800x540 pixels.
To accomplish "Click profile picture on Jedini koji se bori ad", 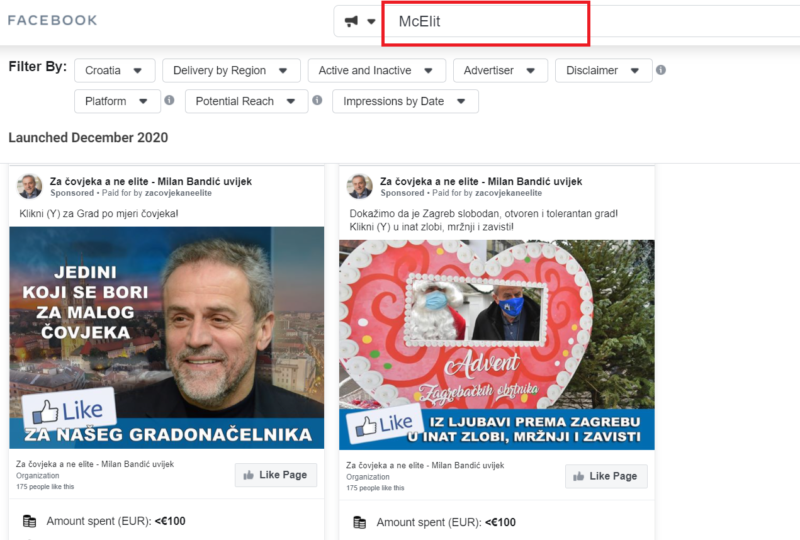I will [x=30, y=186].
